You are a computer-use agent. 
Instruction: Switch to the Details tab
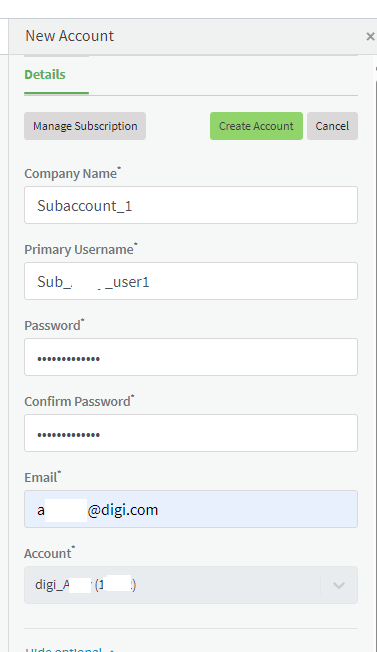(x=45, y=74)
